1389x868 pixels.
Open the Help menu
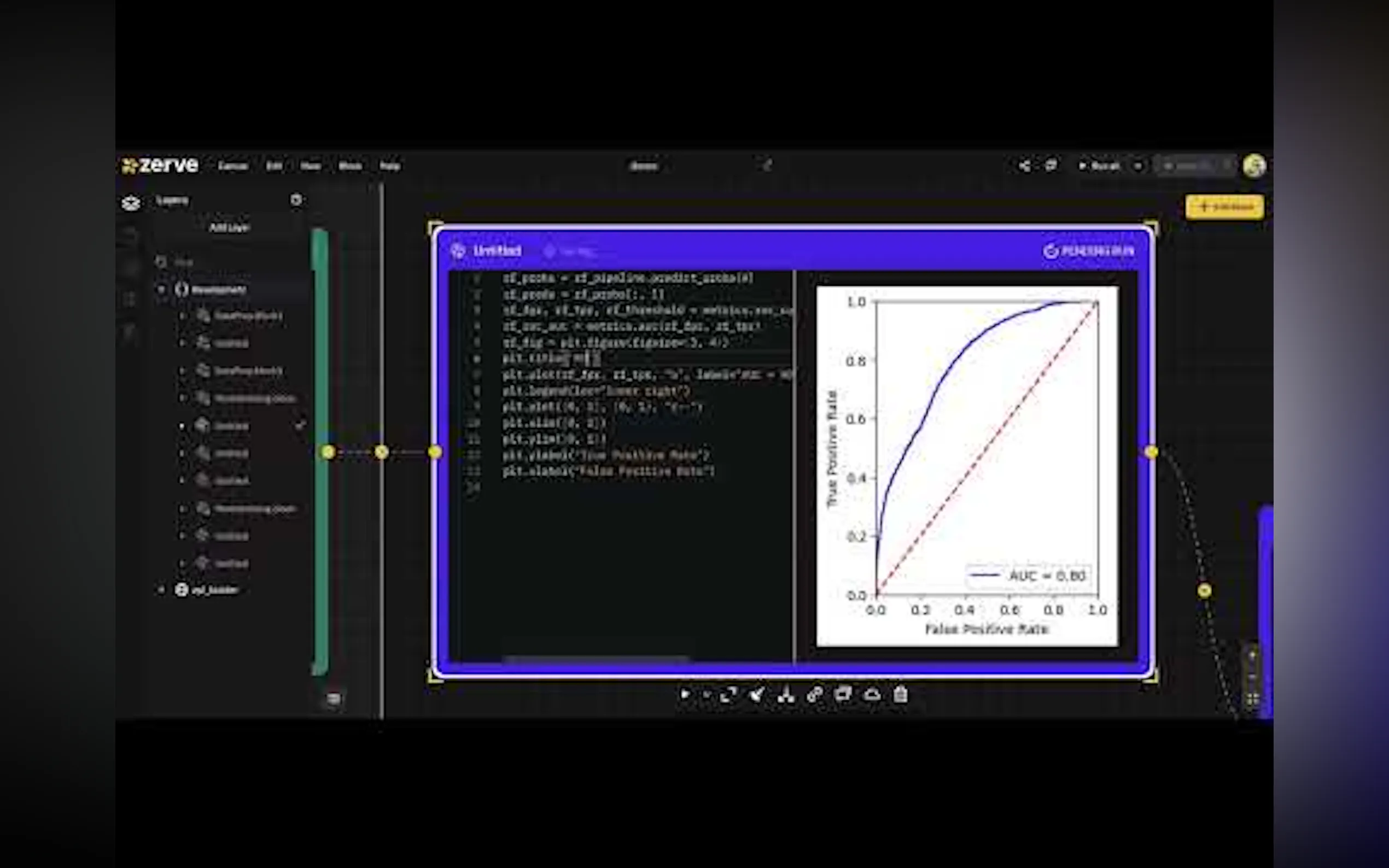pyautogui.click(x=389, y=166)
